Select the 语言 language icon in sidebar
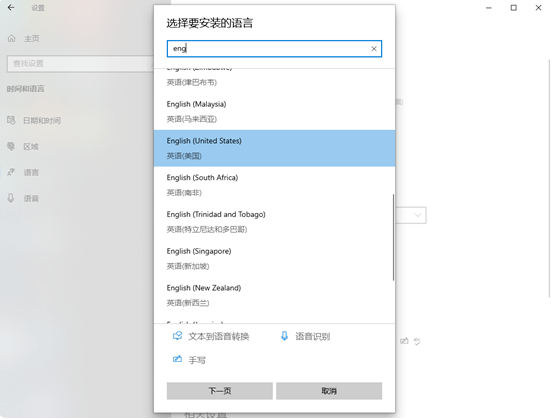 point(11,172)
